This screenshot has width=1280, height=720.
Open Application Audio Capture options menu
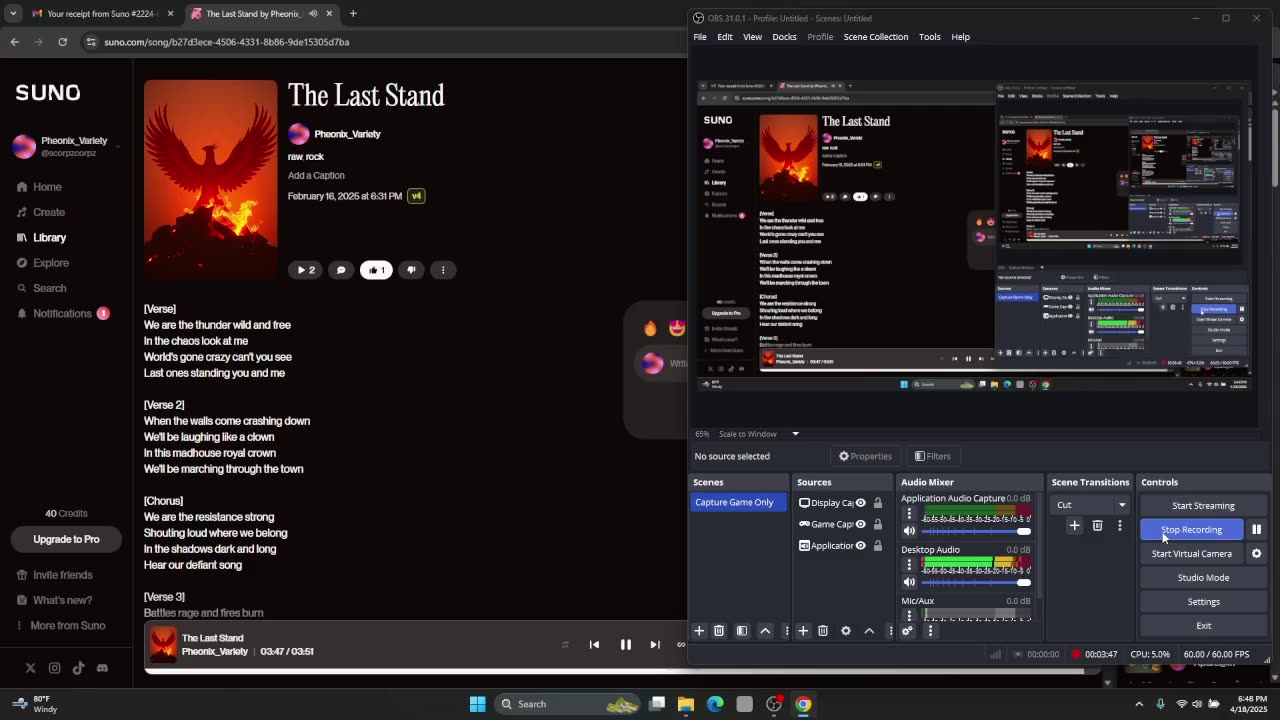pos(909,514)
